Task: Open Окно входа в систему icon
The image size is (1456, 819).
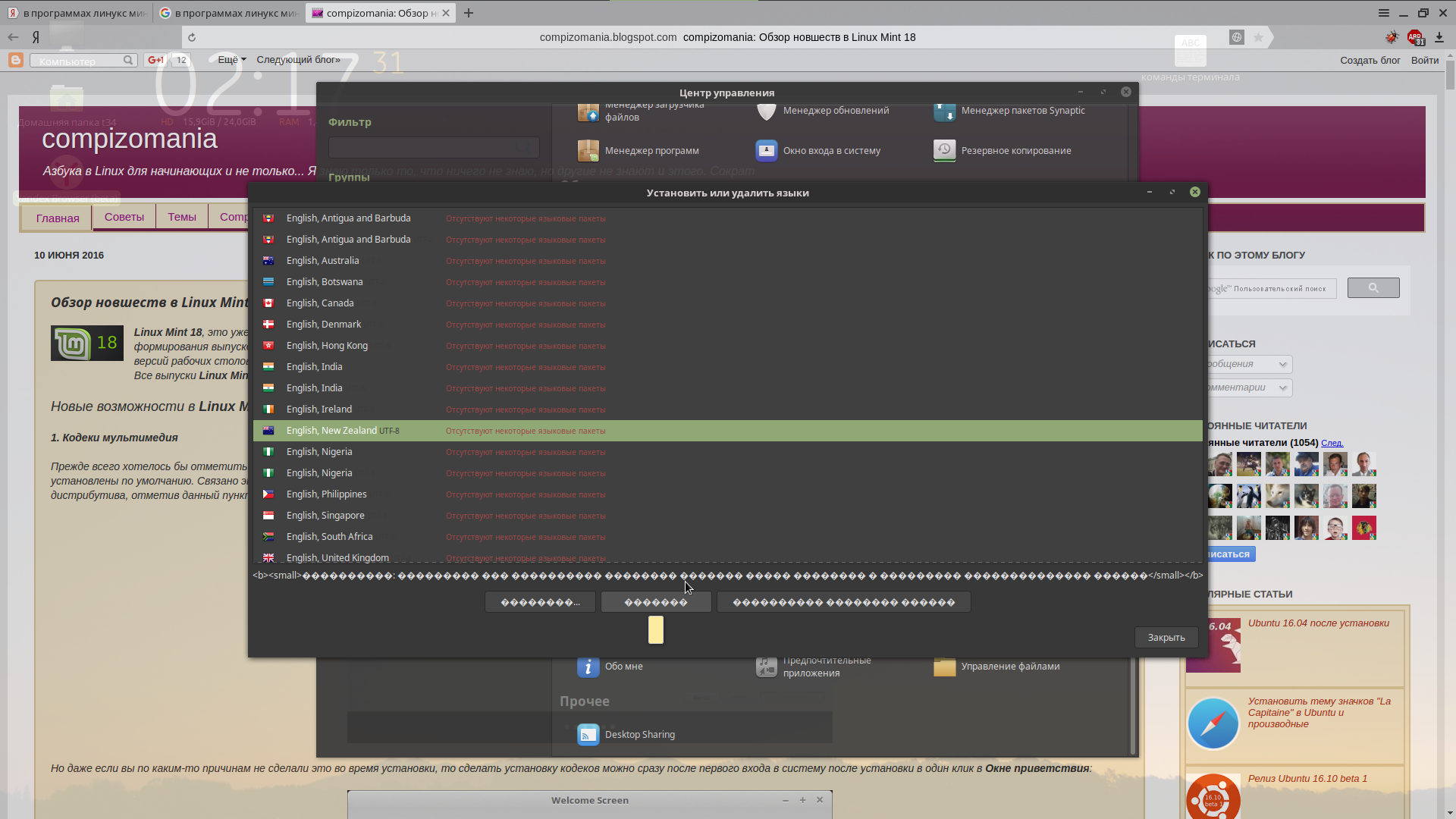Action: (x=766, y=150)
